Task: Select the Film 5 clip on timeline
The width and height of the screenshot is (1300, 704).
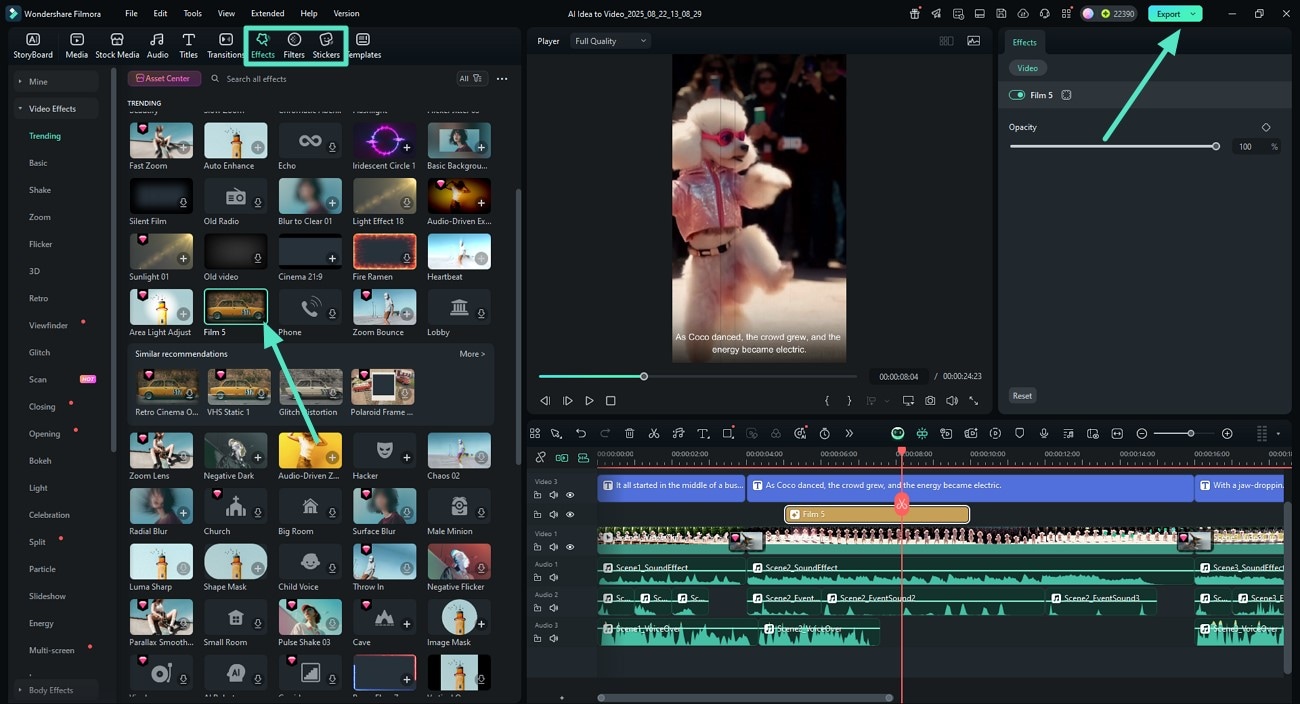Action: tap(876, 514)
